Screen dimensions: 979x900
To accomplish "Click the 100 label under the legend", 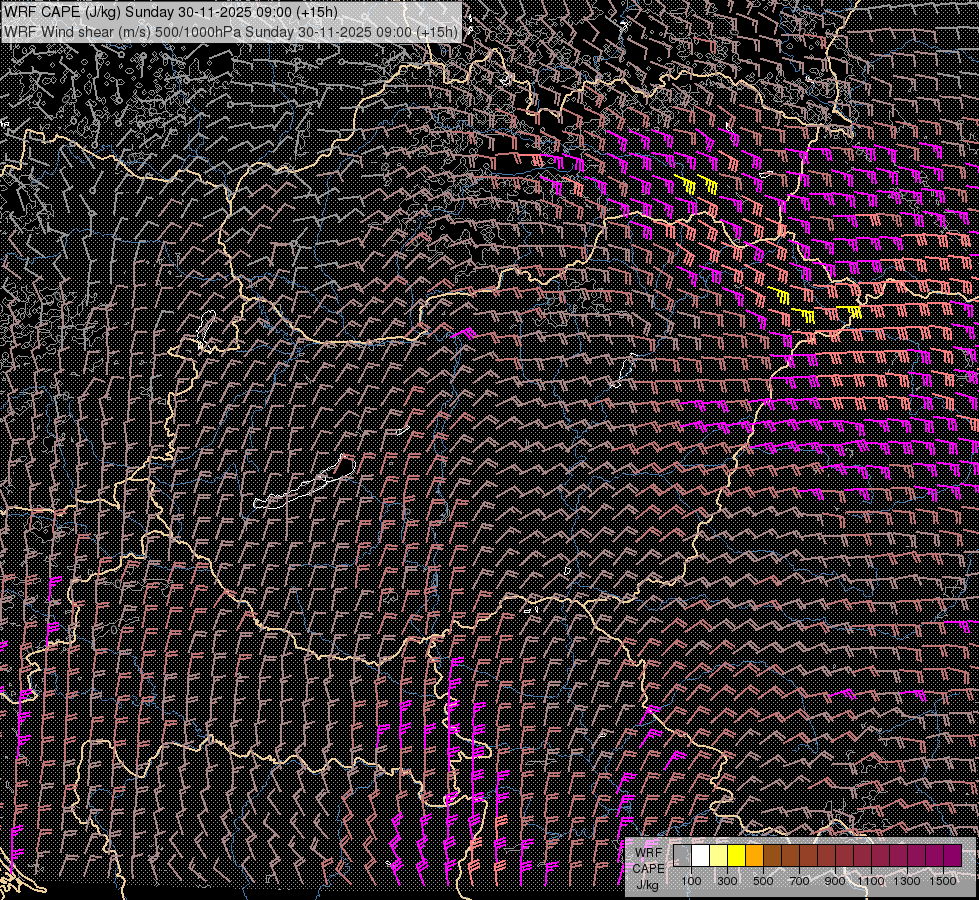I will [691, 881].
